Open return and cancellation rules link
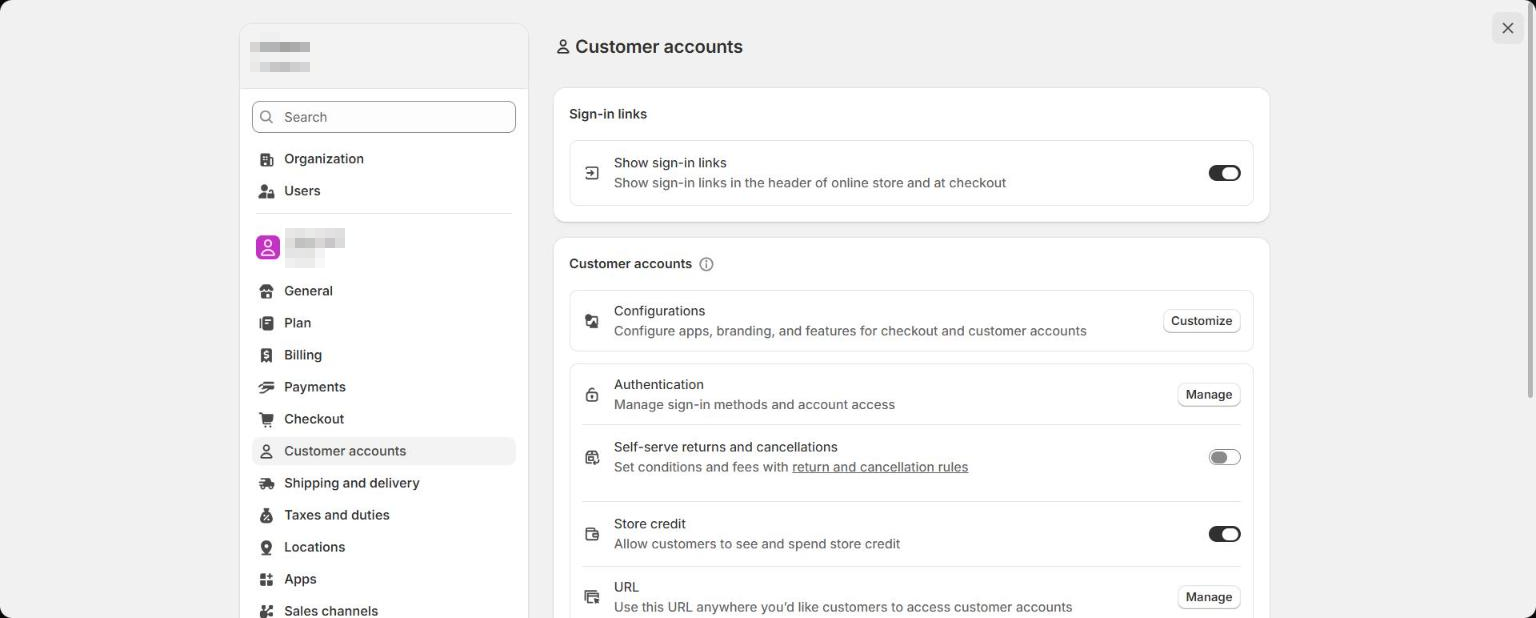1536x618 pixels. click(x=880, y=467)
